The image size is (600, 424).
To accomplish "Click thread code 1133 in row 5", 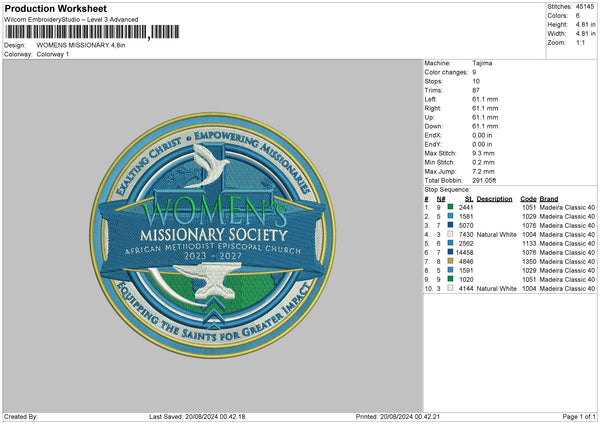I will tap(529, 243).
